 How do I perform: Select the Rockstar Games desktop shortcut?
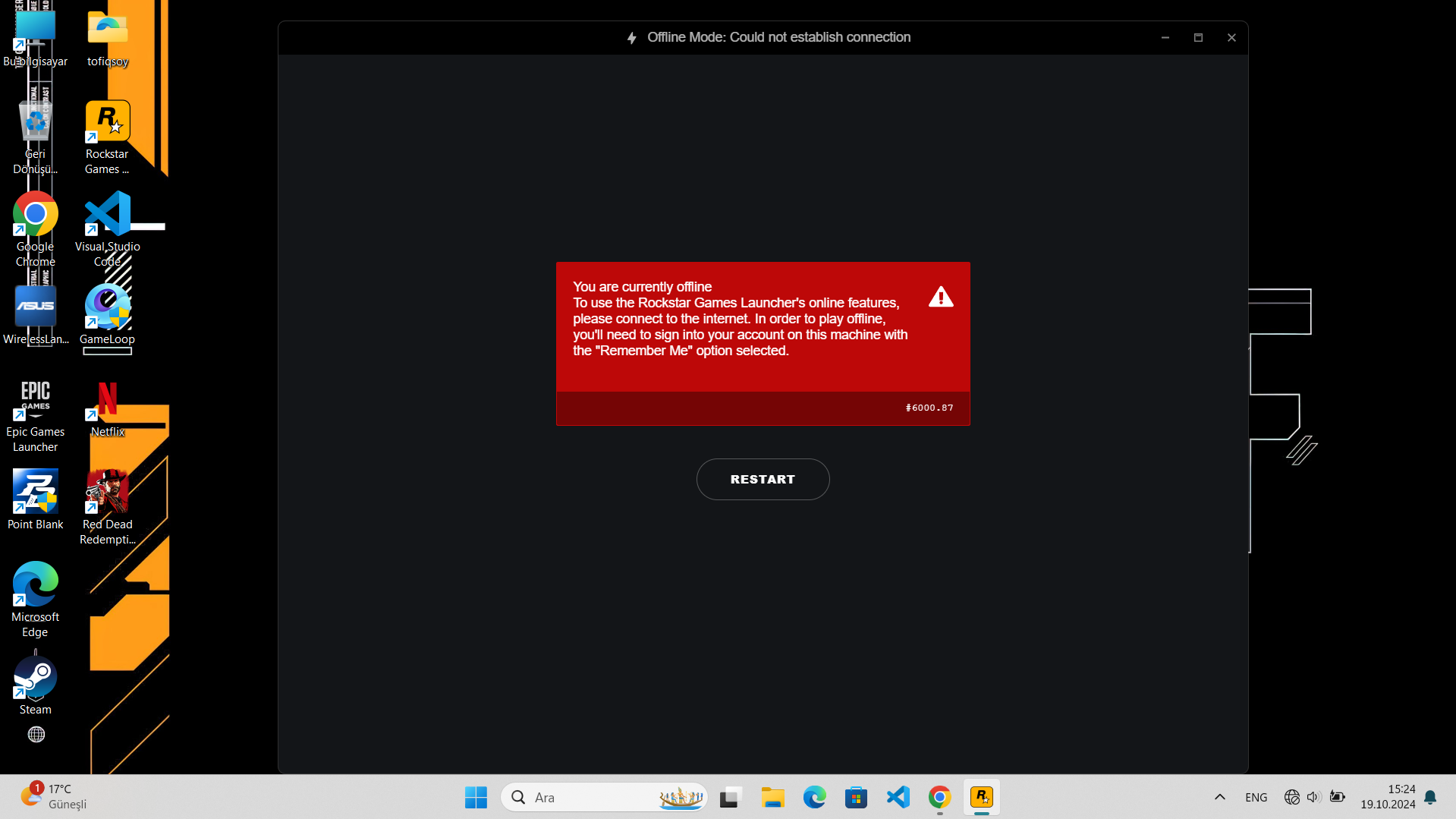[x=107, y=137]
